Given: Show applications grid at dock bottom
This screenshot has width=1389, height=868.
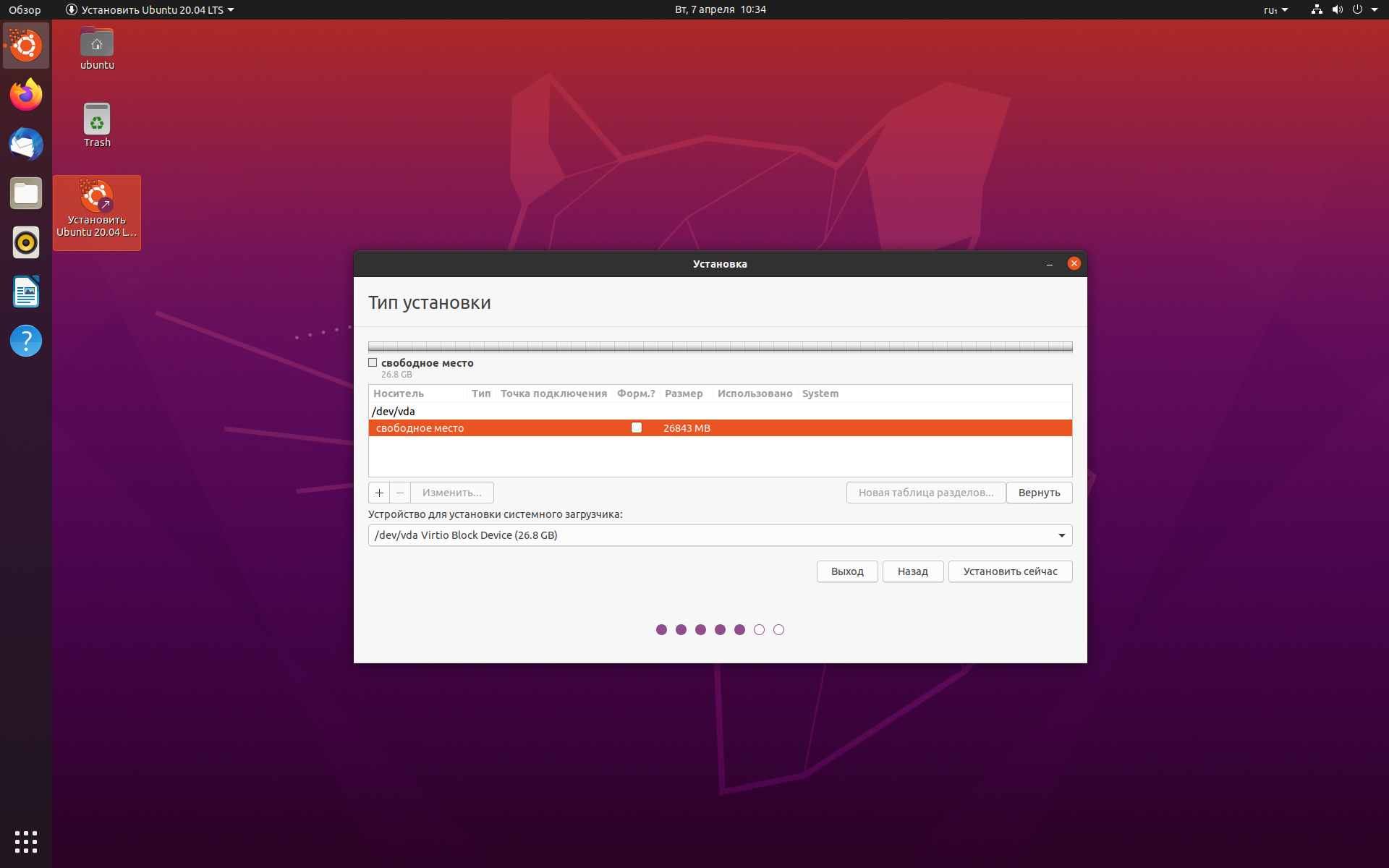Looking at the screenshot, I should [26, 841].
